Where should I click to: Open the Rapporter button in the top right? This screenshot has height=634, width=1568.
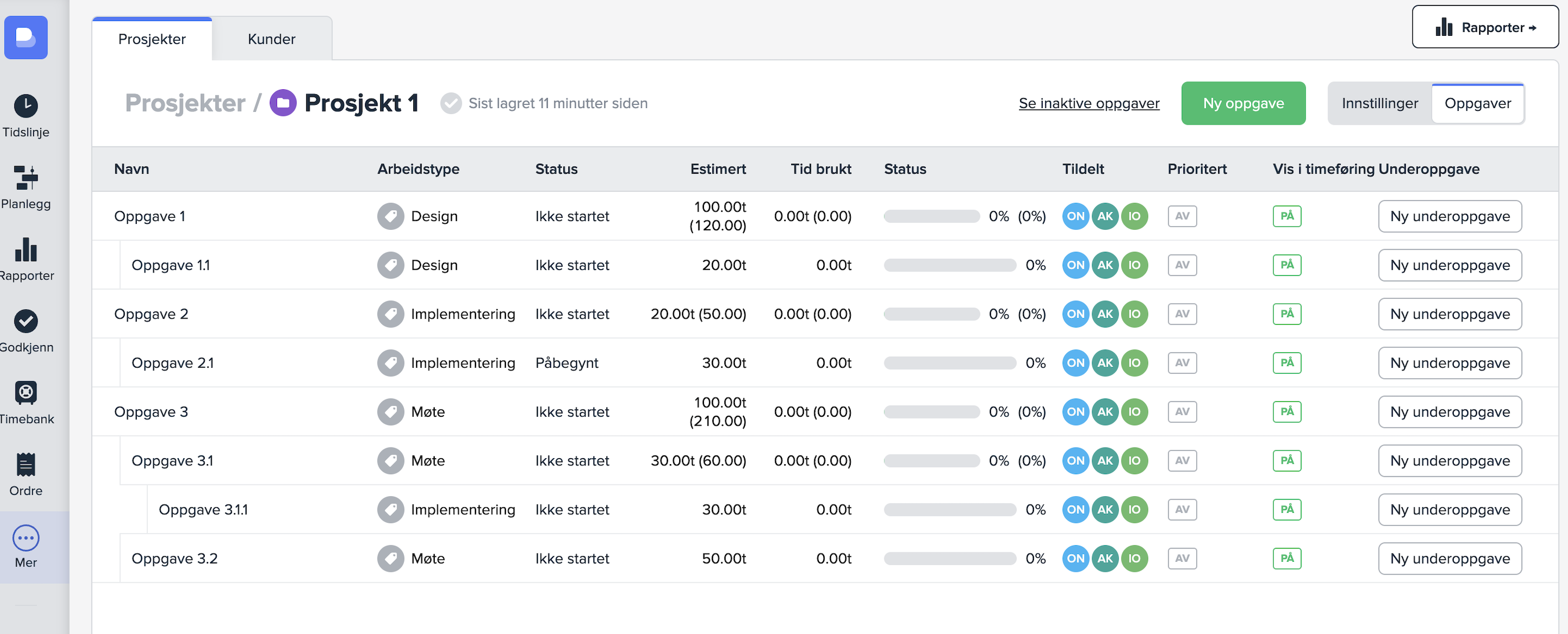1485,28
